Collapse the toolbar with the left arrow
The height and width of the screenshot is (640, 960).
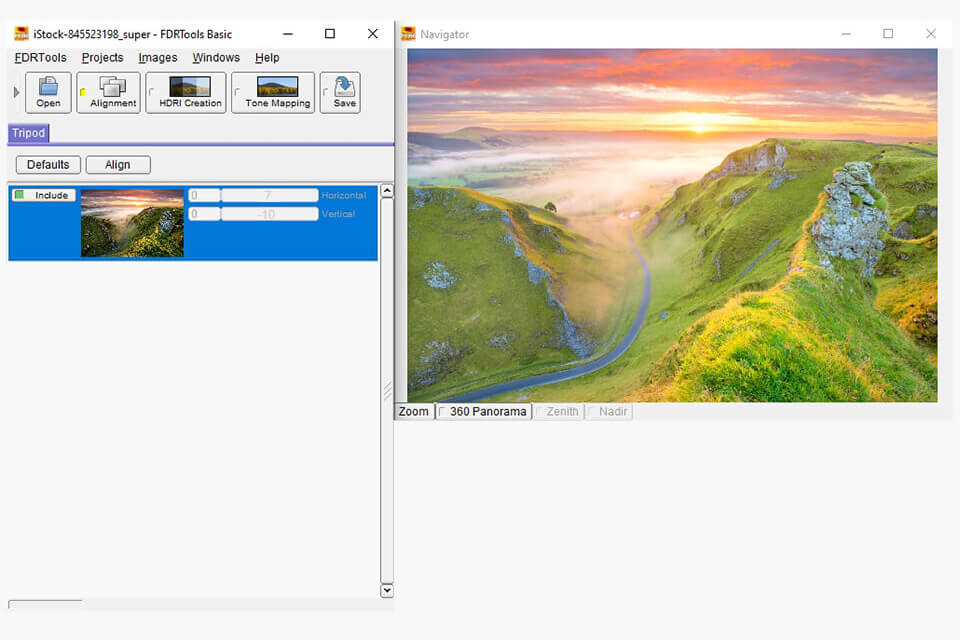(x=16, y=90)
